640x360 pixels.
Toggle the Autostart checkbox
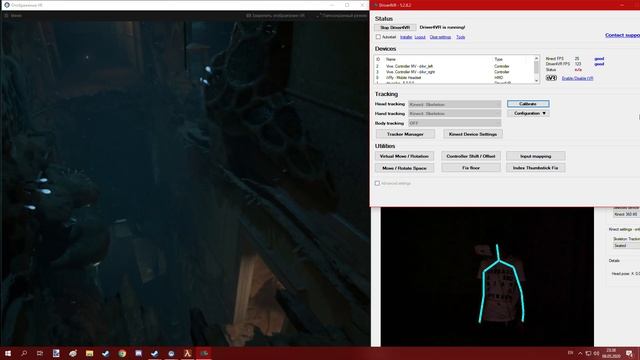378,37
